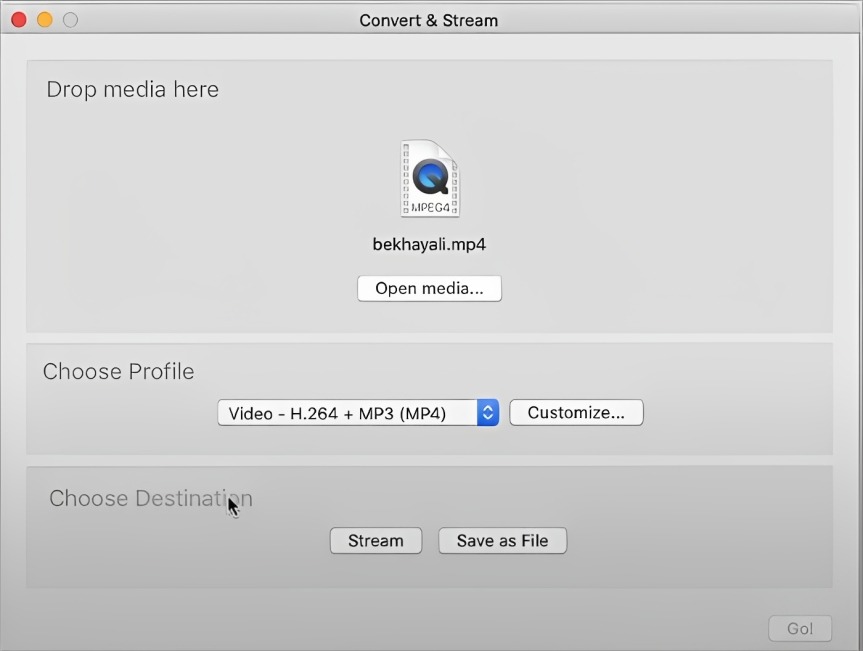The width and height of the screenshot is (863, 651).
Task: Click the Open media... button
Action: point(429,288)
